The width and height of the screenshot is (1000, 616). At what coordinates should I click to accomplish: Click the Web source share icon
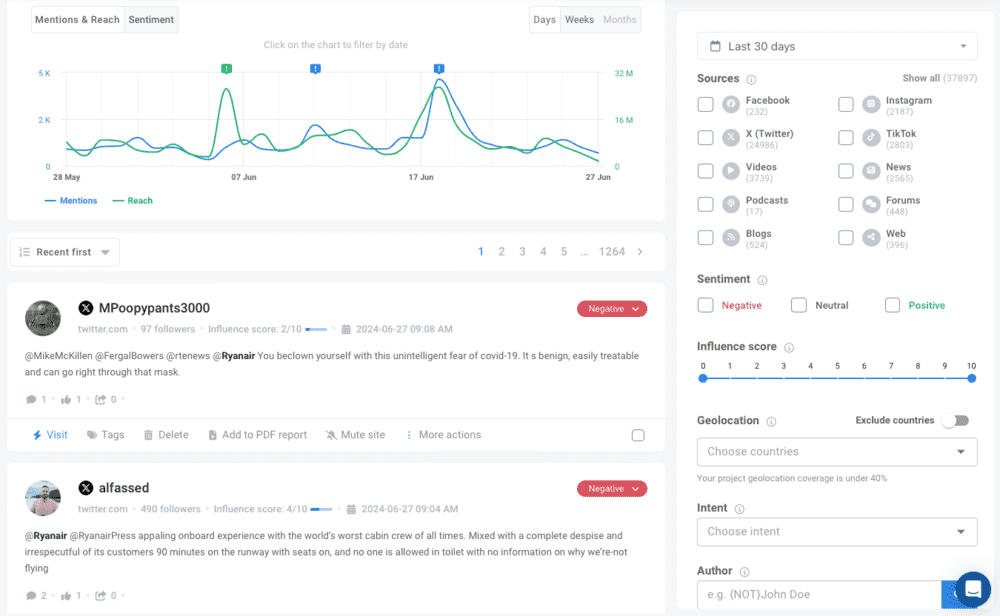click(871, 237)
